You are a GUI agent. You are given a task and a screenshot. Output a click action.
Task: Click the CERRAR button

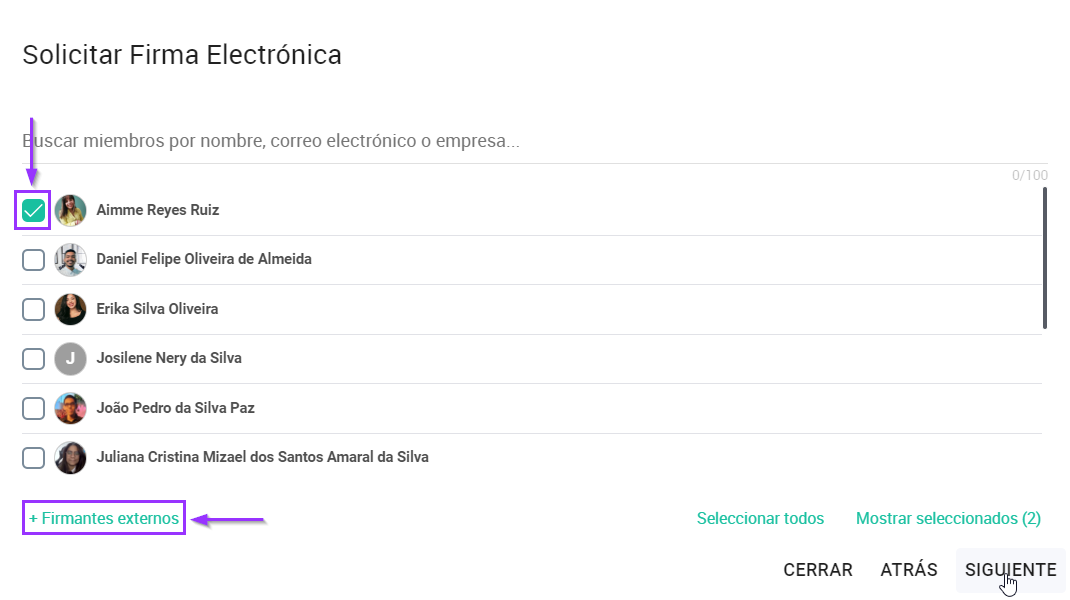[818, 570]
